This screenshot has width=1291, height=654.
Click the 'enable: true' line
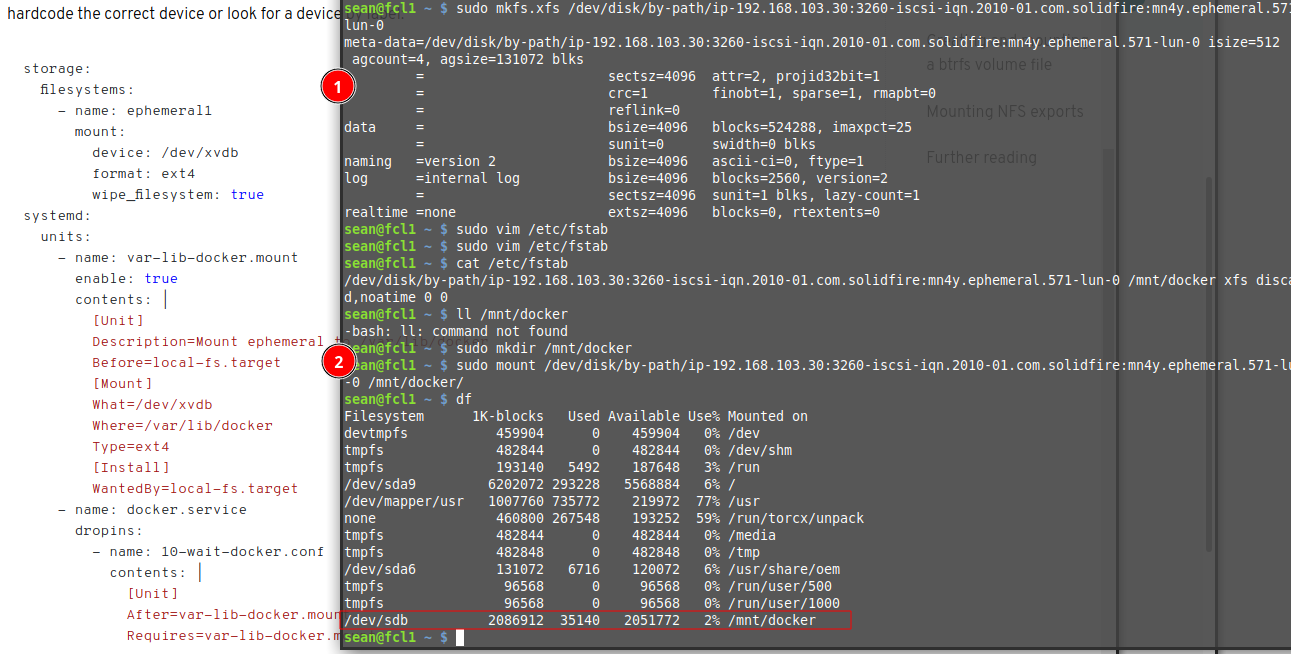(x=126, y=279)
